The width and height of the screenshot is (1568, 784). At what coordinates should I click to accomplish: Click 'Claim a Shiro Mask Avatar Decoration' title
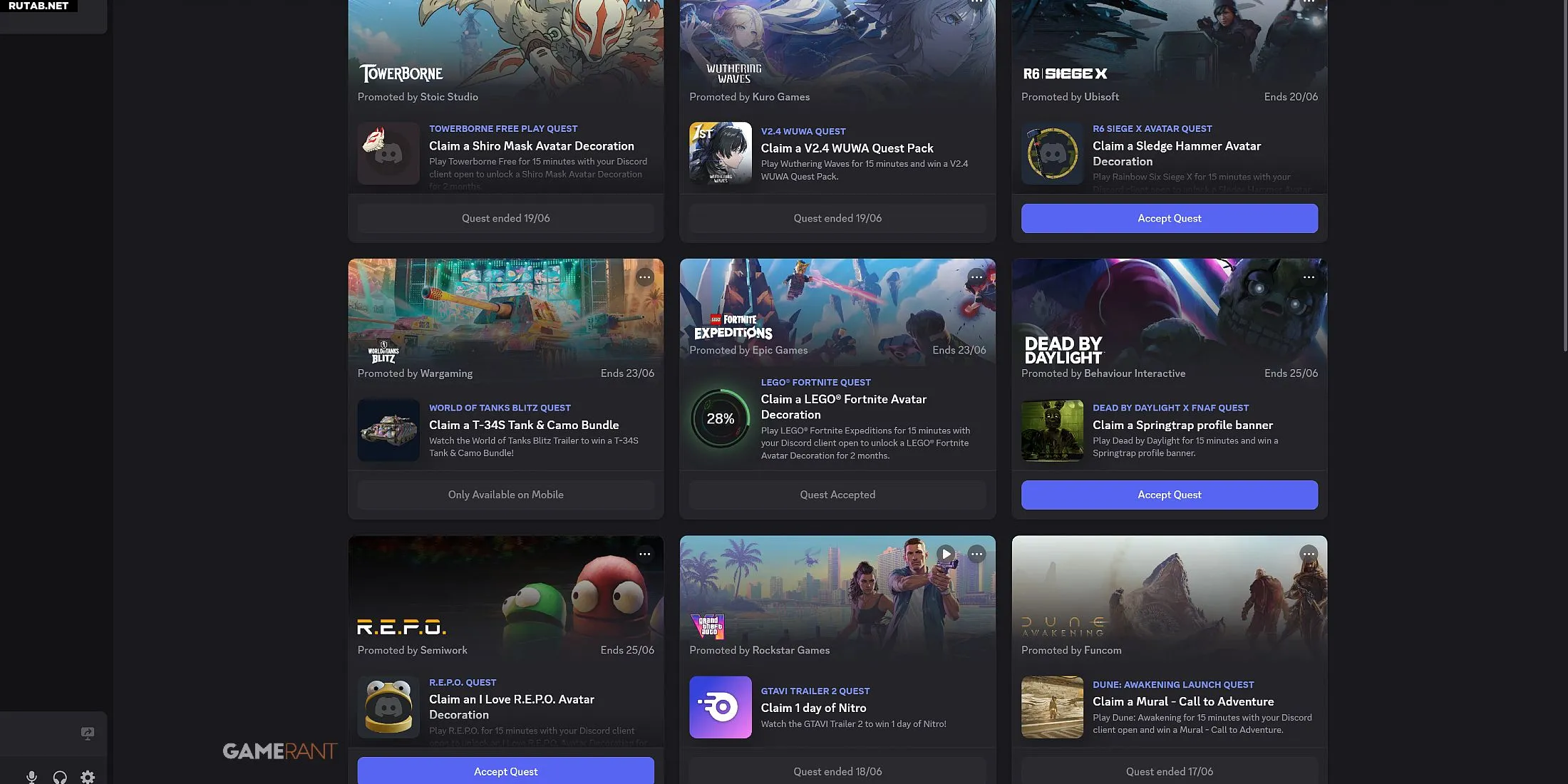[531, 145]
